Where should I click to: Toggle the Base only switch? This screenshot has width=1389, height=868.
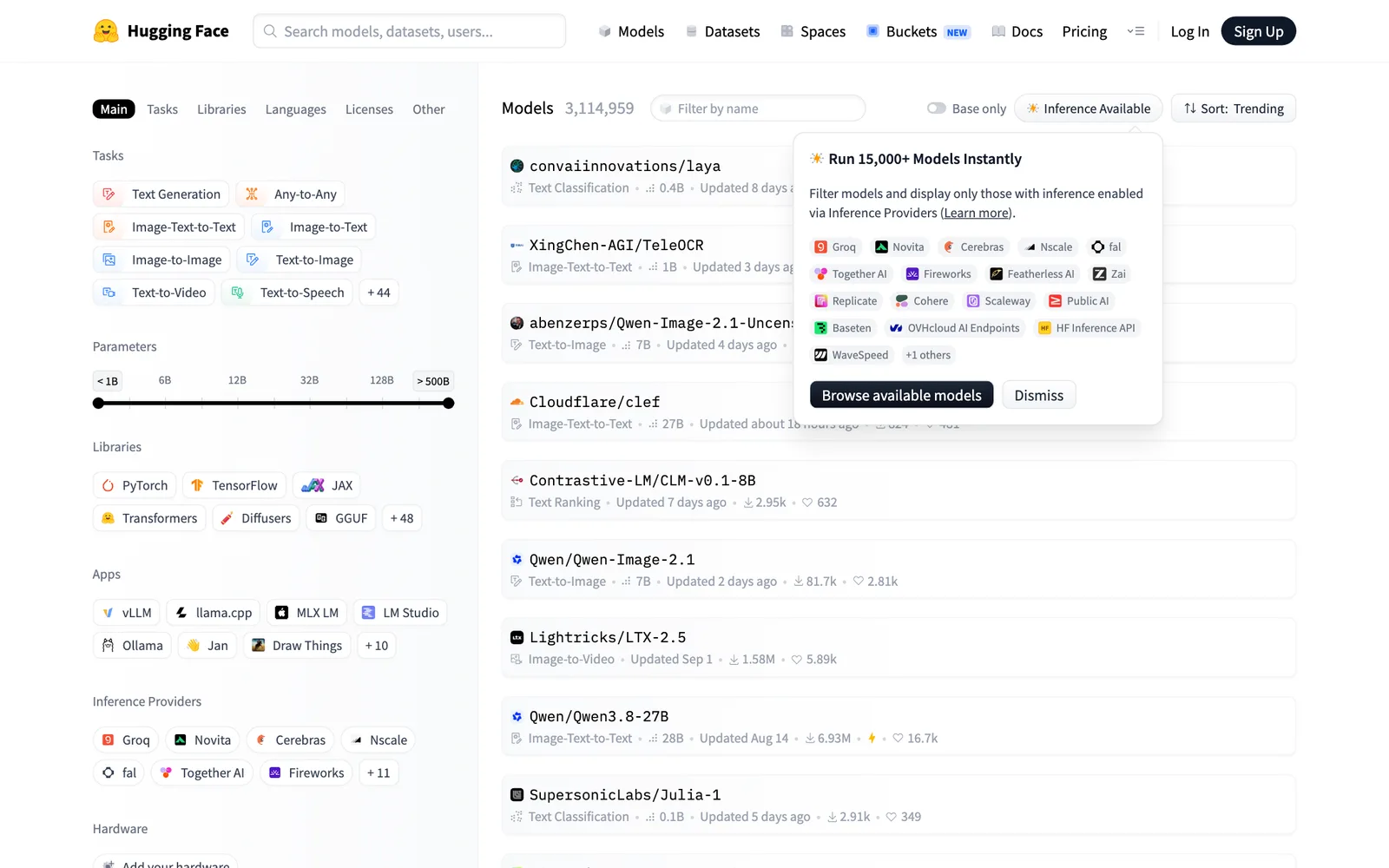pos(937,108)
